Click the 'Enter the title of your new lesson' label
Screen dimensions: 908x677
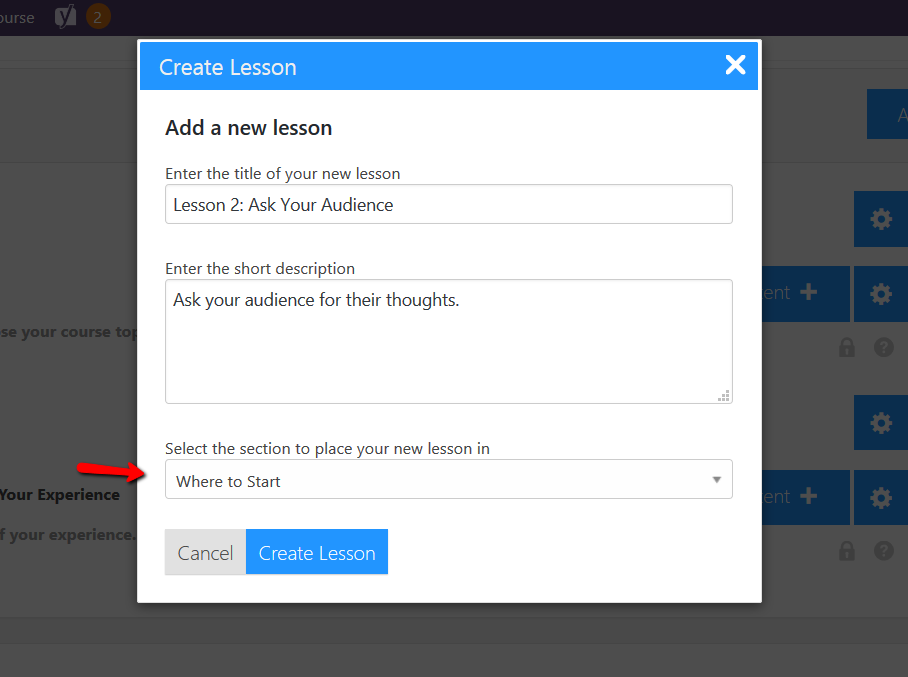[x=283, y=174]
